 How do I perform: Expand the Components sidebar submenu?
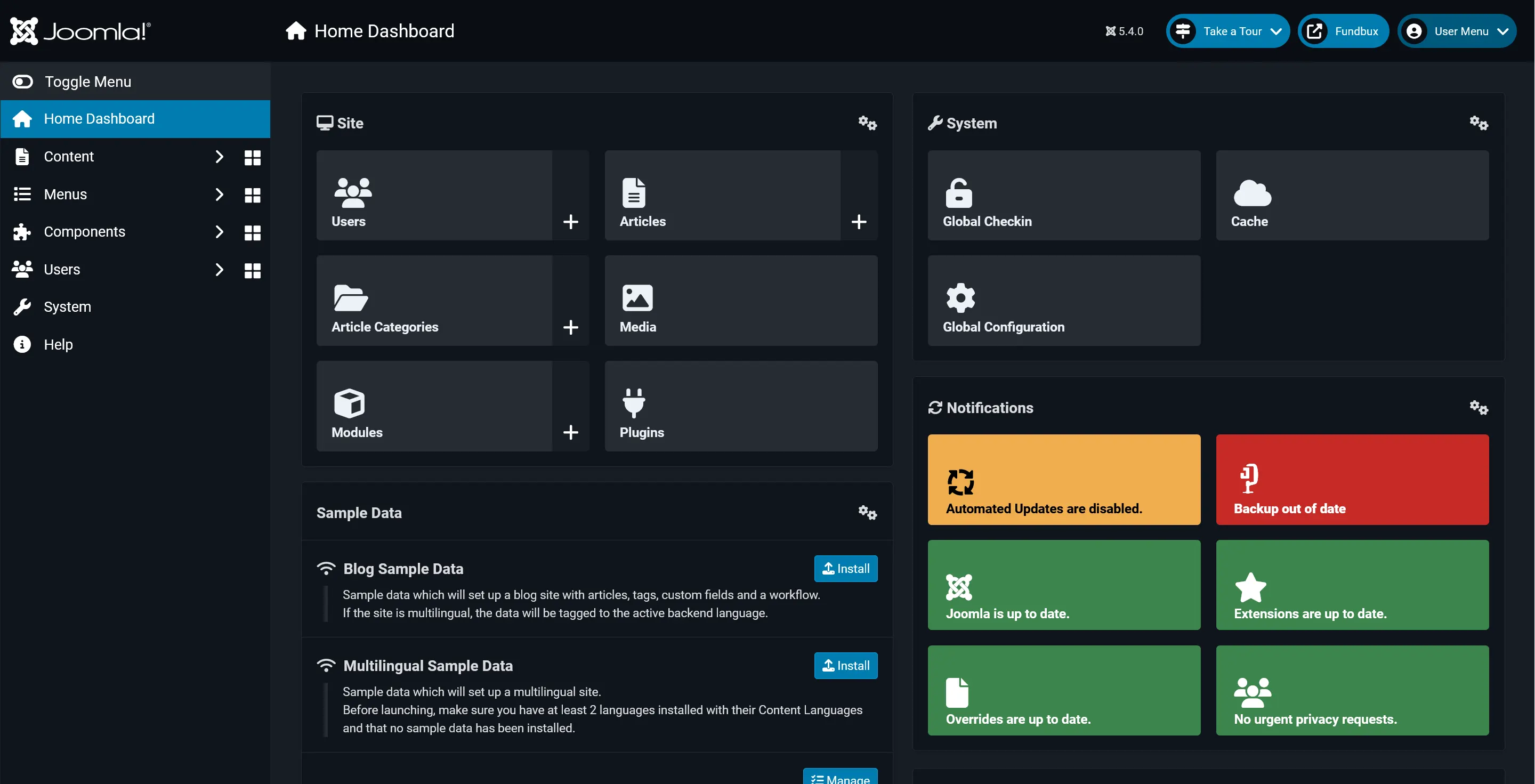coord(219,232)
